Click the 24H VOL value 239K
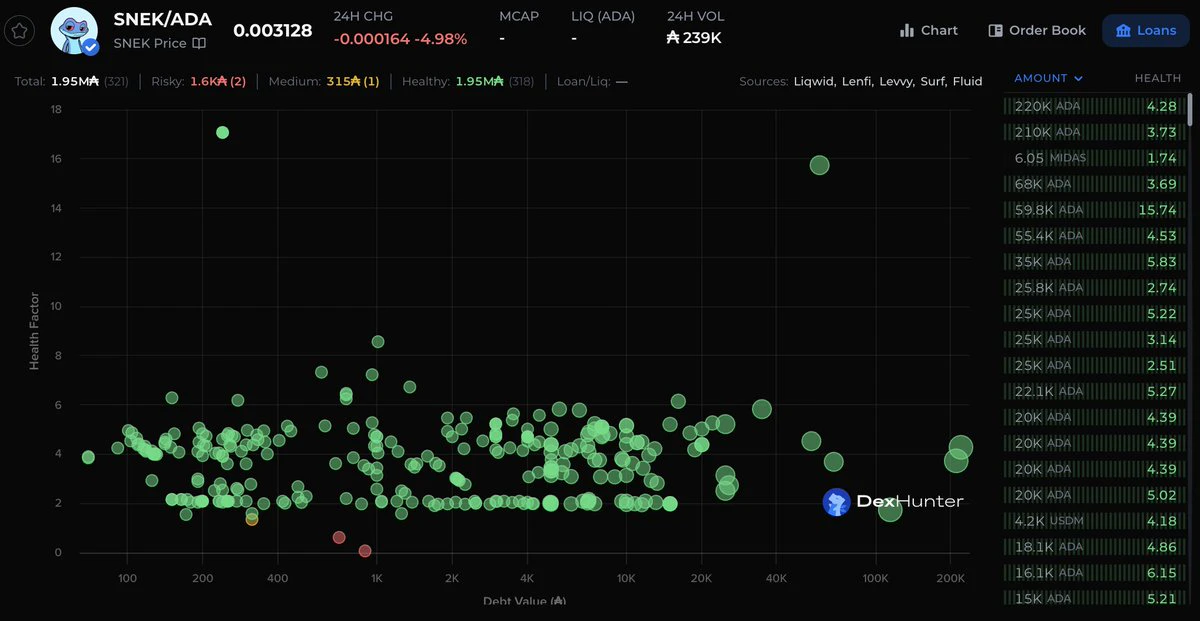Screen dimensions: 1200x621 [x=694, y=38]
